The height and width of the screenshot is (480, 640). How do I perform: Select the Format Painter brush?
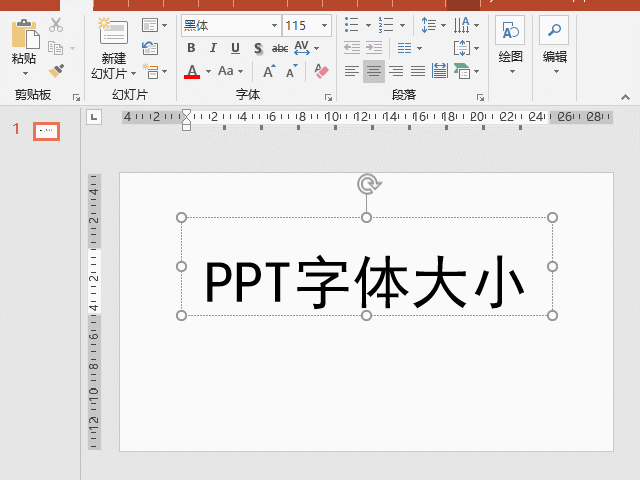click(56, 71)
